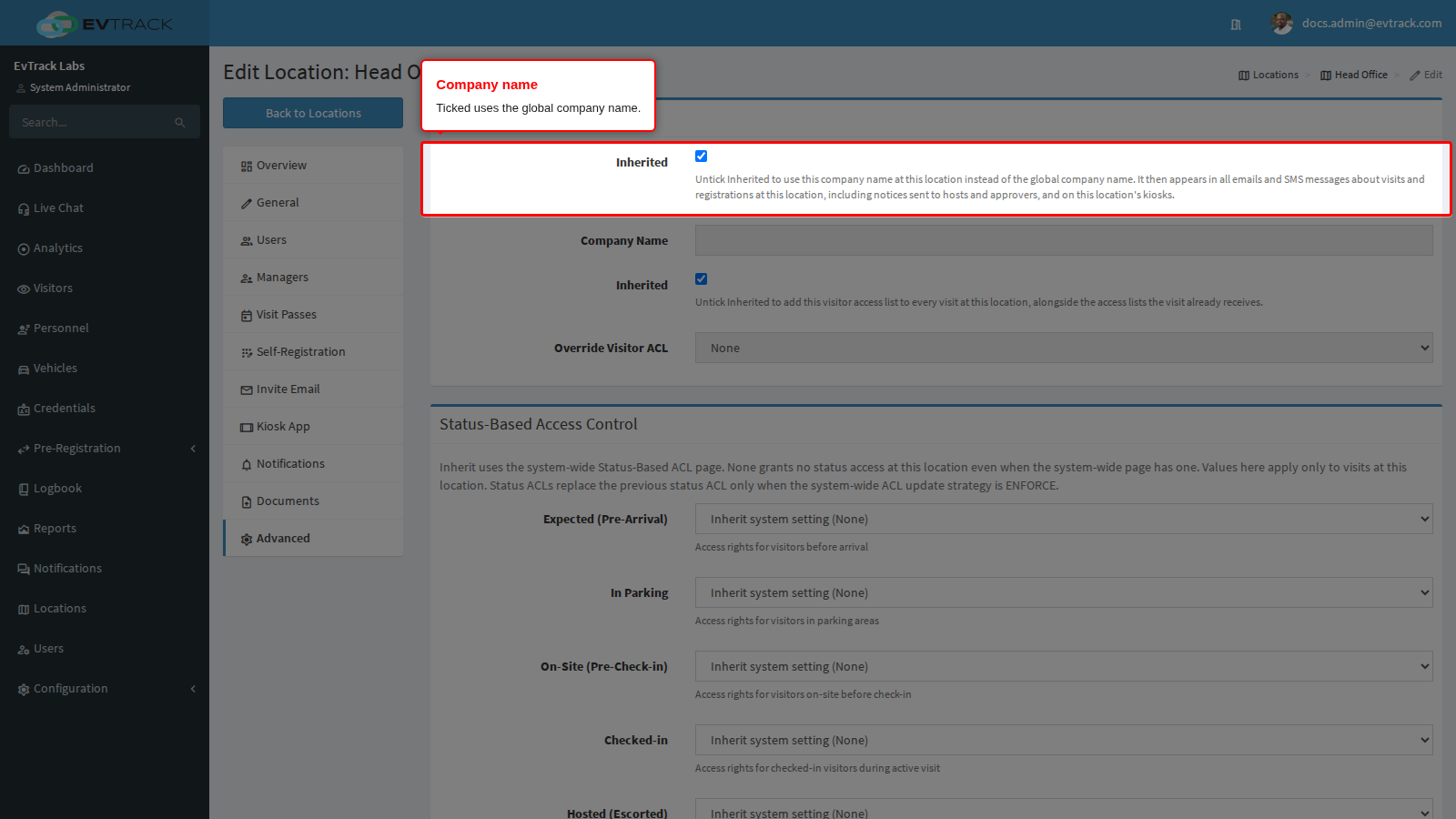Viewport: 1456px width, 819px height.
Task: Click the Back to Locations button
Action: 313,113
